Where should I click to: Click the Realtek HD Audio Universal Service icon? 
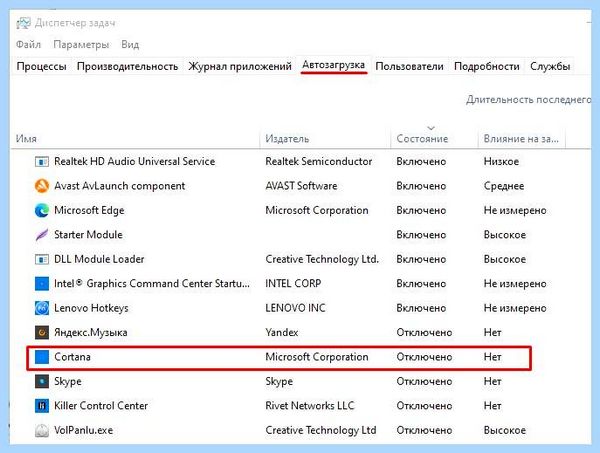[x=42, y=161]
